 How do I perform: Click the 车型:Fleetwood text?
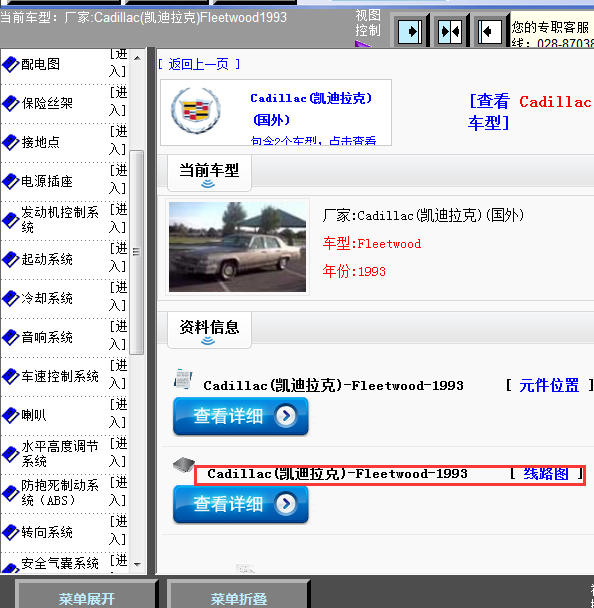(372, 244)
